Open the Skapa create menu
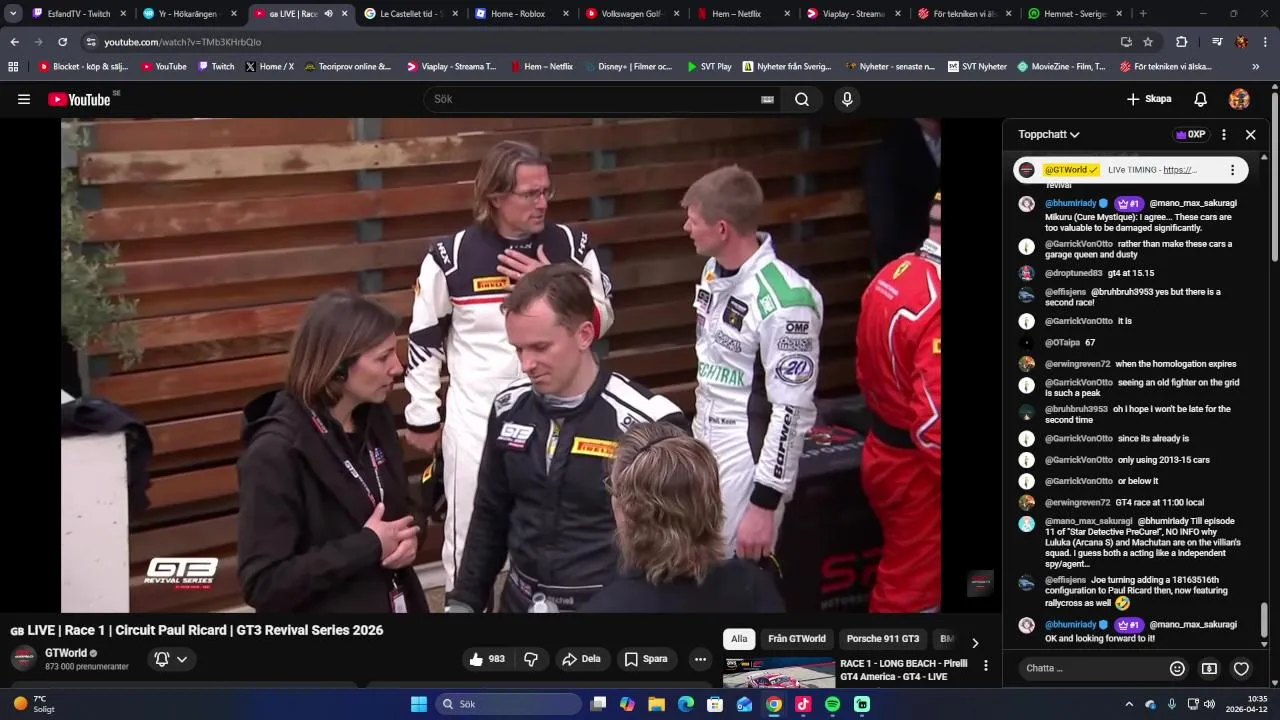 (x=1148, y=99)
